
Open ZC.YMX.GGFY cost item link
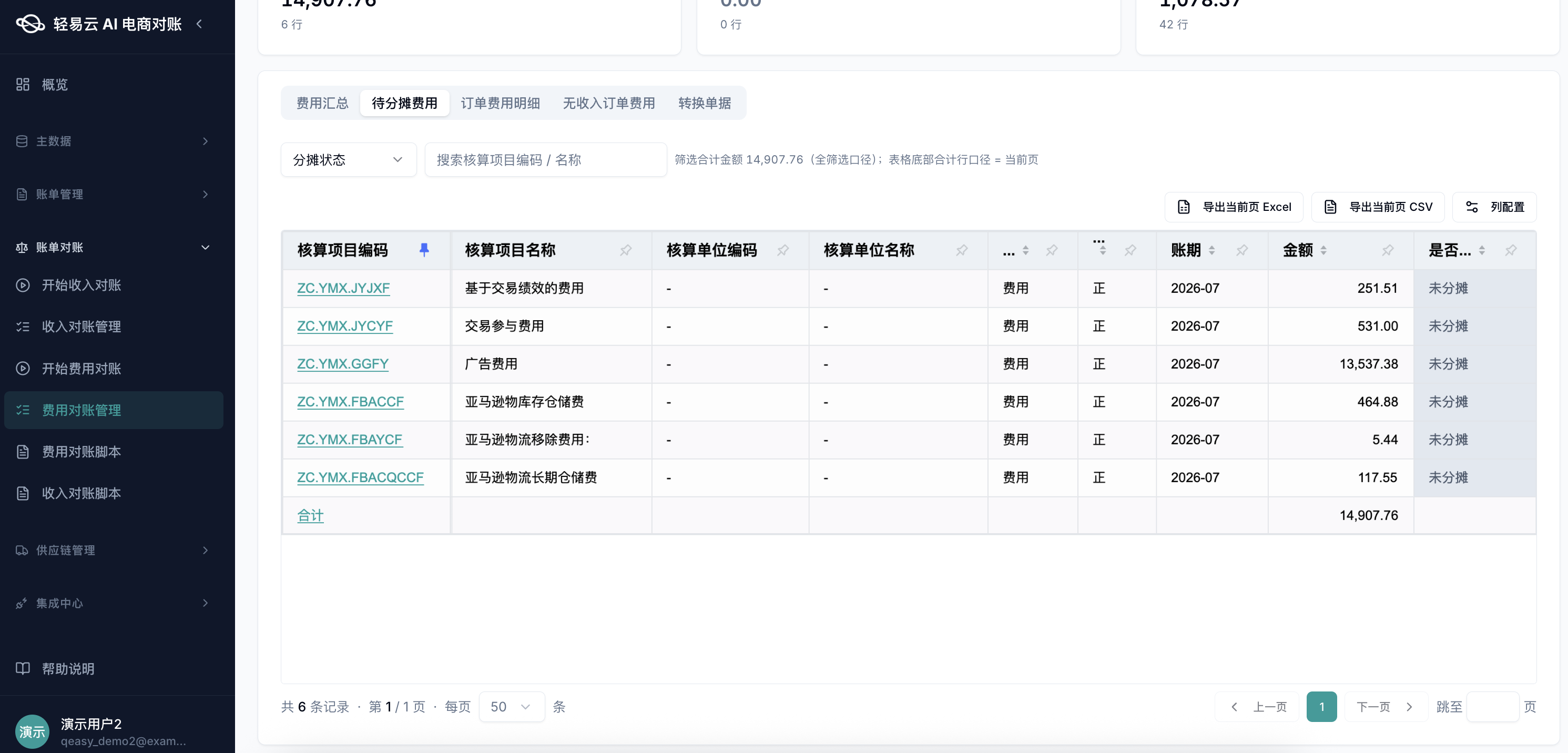tap(343, 364)
